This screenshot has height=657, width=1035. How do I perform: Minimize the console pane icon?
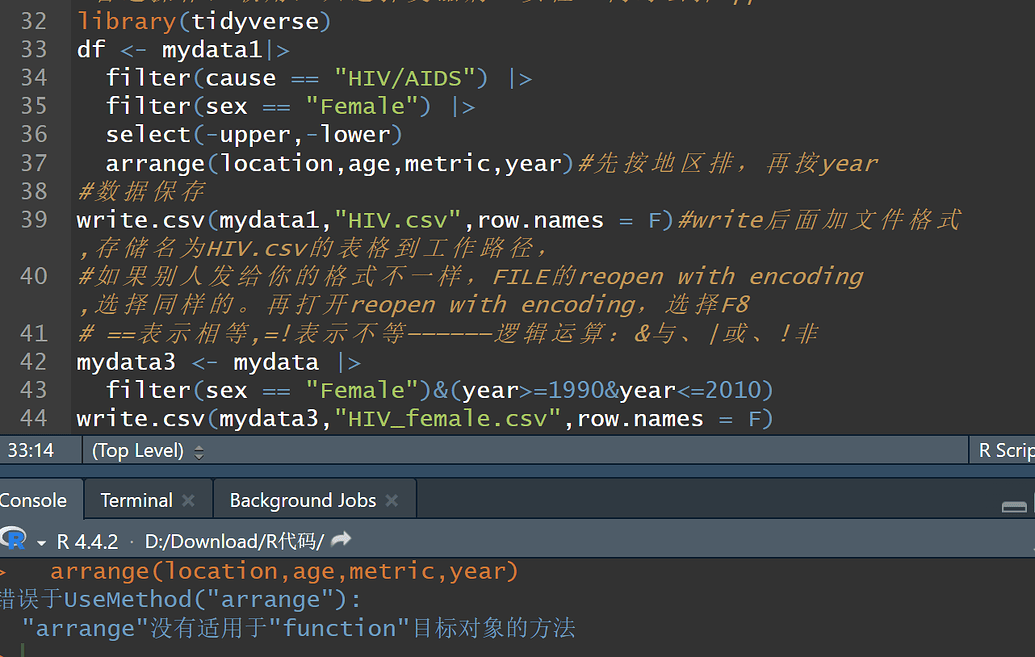coord(1014,506)
